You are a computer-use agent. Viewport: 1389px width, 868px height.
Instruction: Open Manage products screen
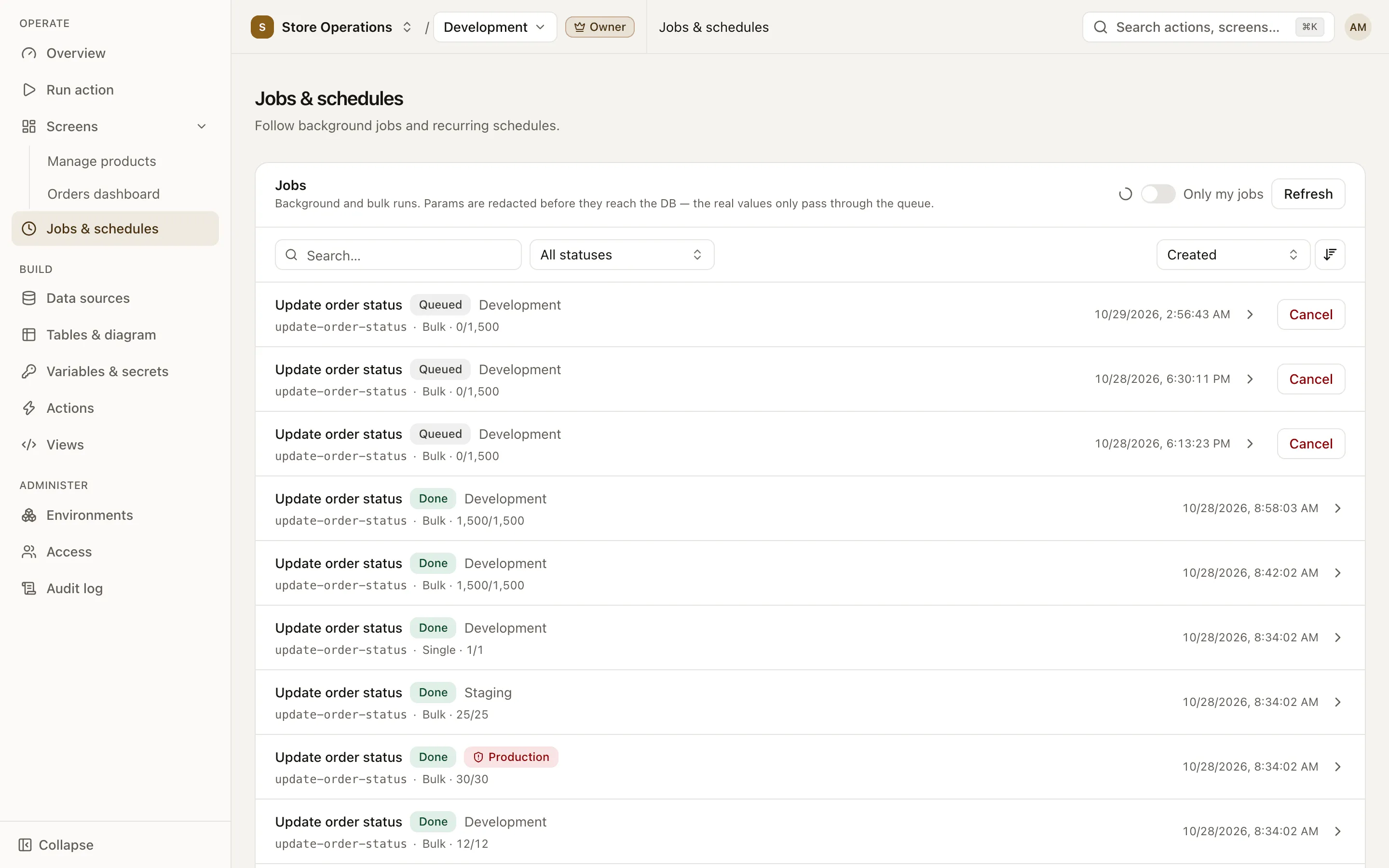point(102,162)
